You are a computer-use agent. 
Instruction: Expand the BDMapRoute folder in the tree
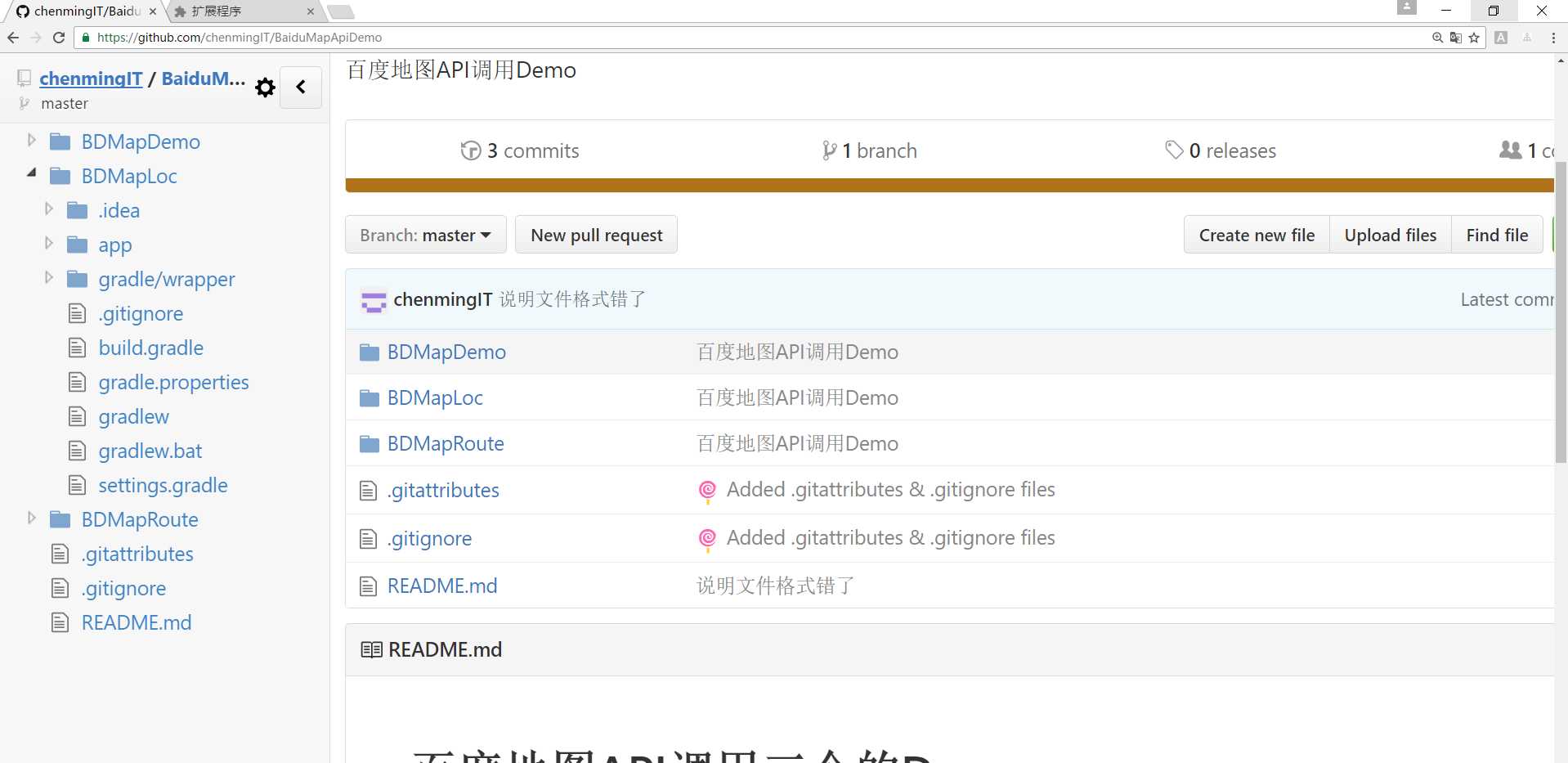(x=31, y=518)
